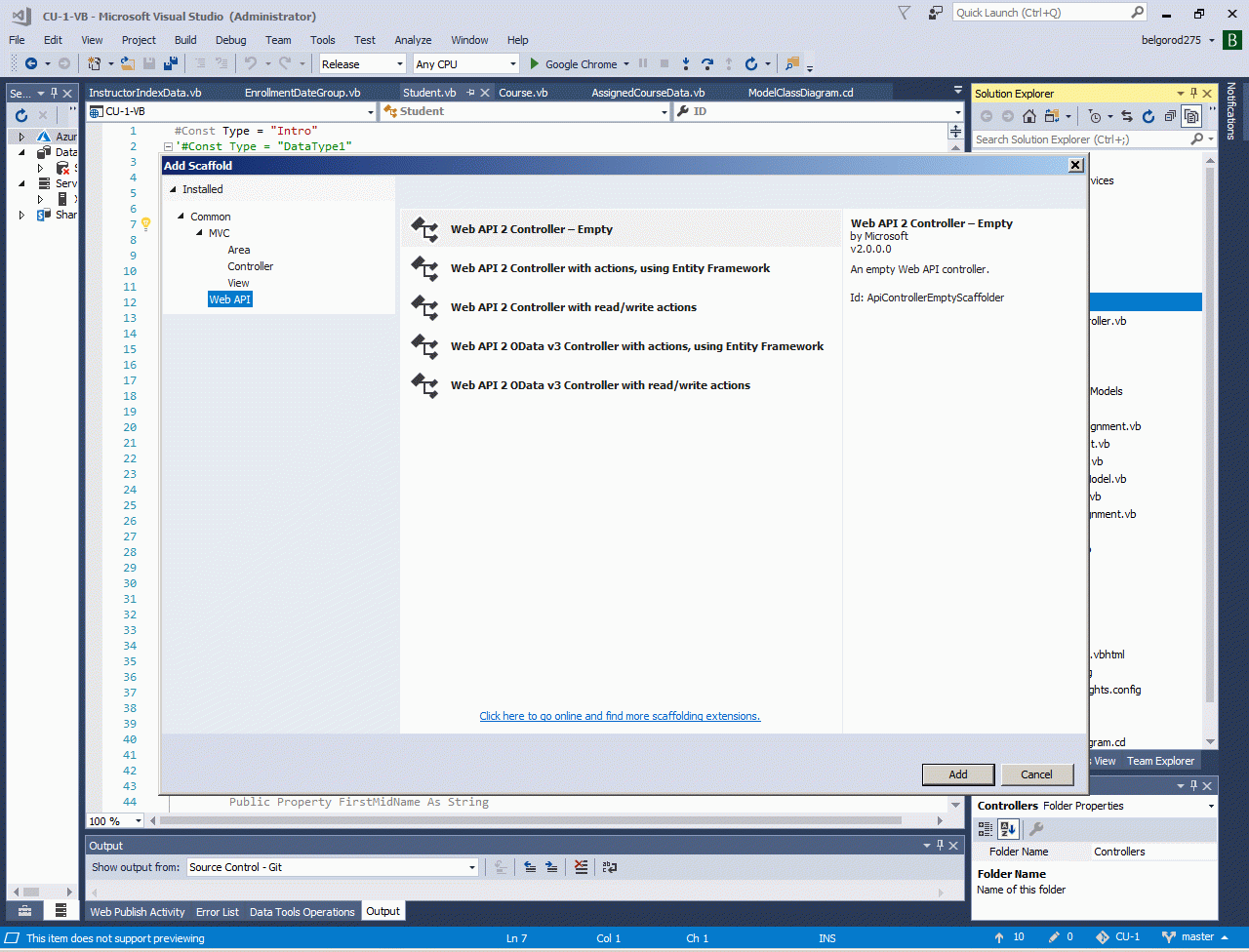Click the Step Into debug icon
This screenshot has width=1249, height=952.
(x=686, y=63)
